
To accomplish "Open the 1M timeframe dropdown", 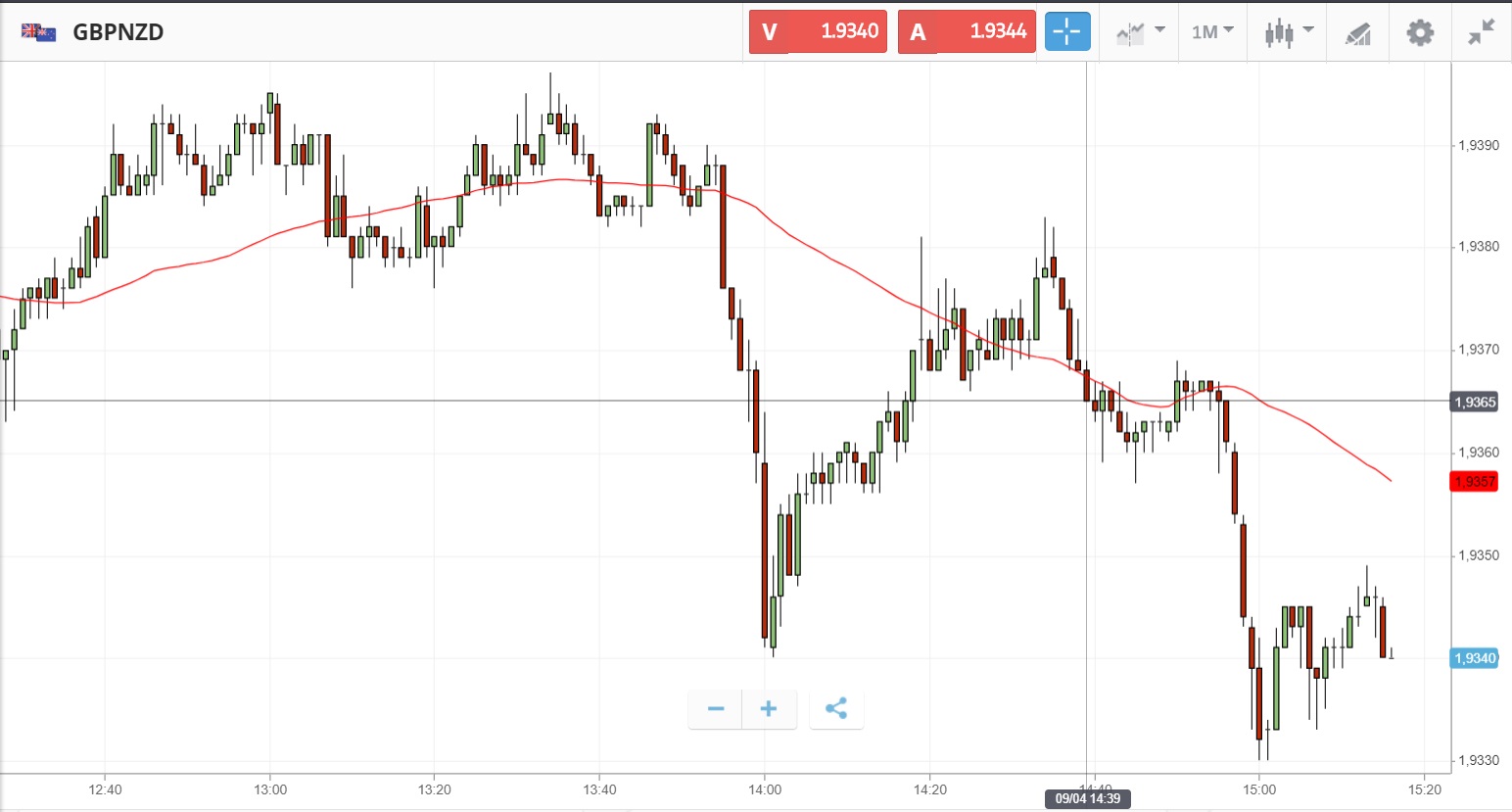I will [1211, 32].
